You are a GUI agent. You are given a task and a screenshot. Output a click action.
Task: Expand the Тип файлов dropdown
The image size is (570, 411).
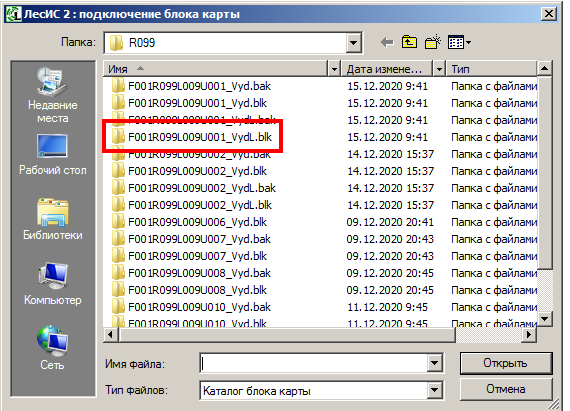(434, 391)
